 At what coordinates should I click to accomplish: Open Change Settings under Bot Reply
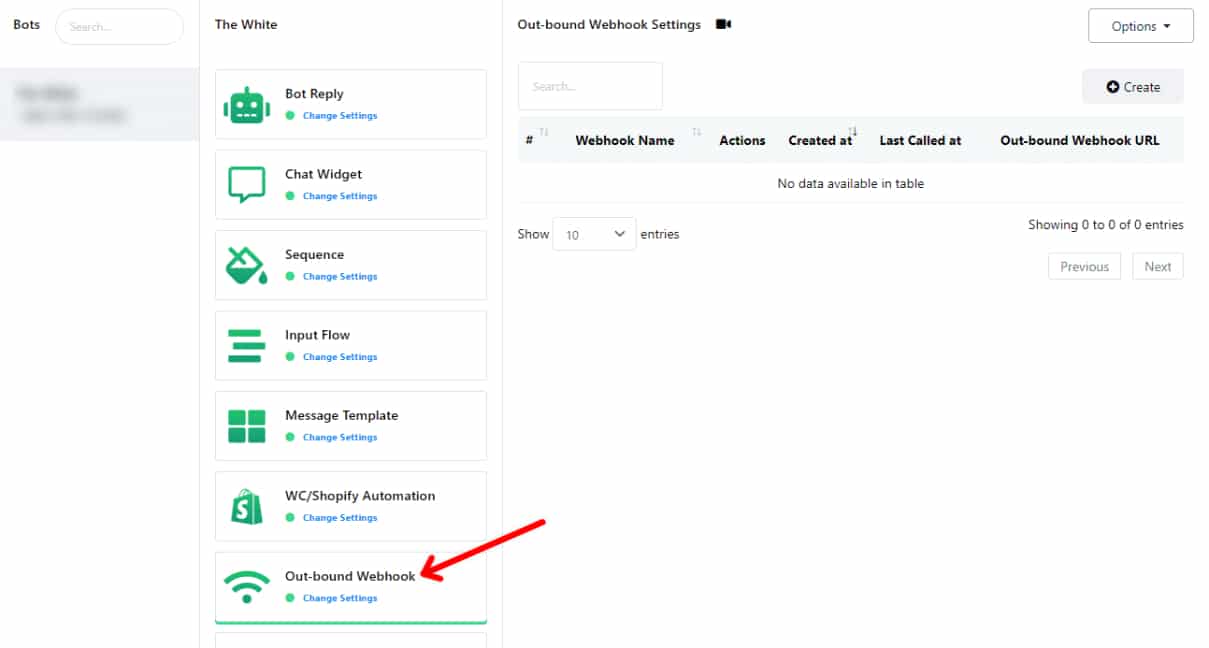pos(339,116)
